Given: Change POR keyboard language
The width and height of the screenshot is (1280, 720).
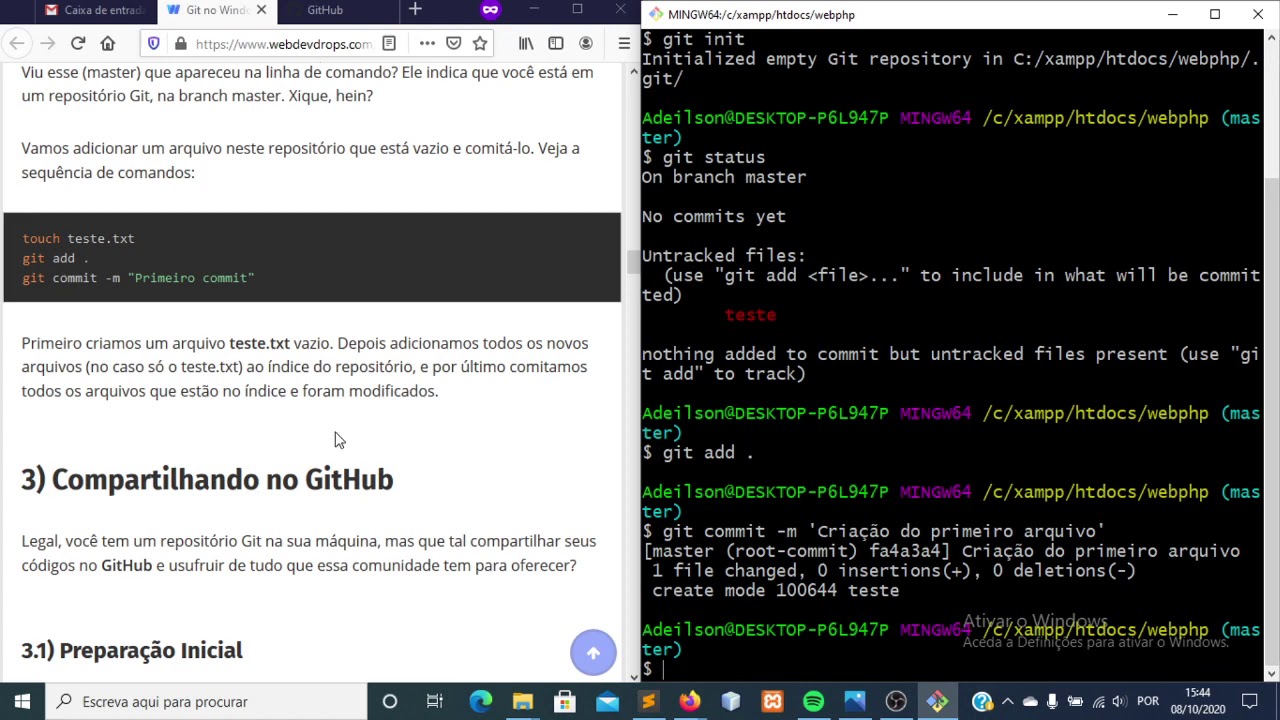Looking at the screenshot, I should point(1148,702).
